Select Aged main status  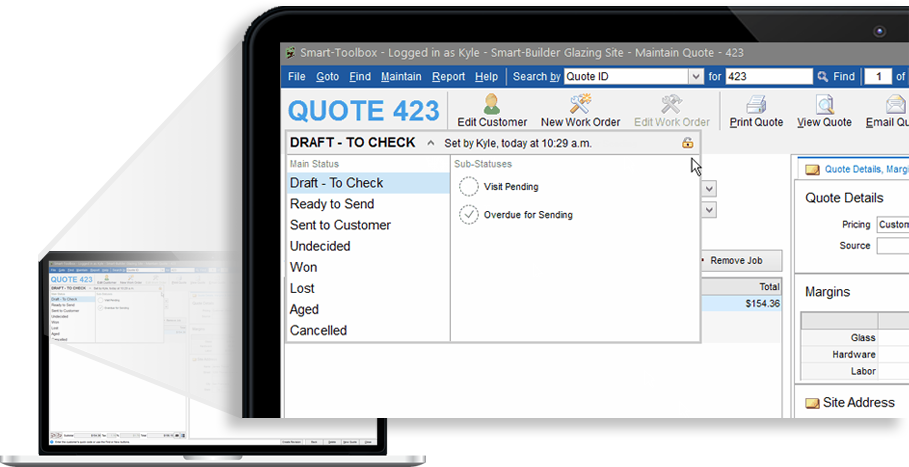coord(368,309)
